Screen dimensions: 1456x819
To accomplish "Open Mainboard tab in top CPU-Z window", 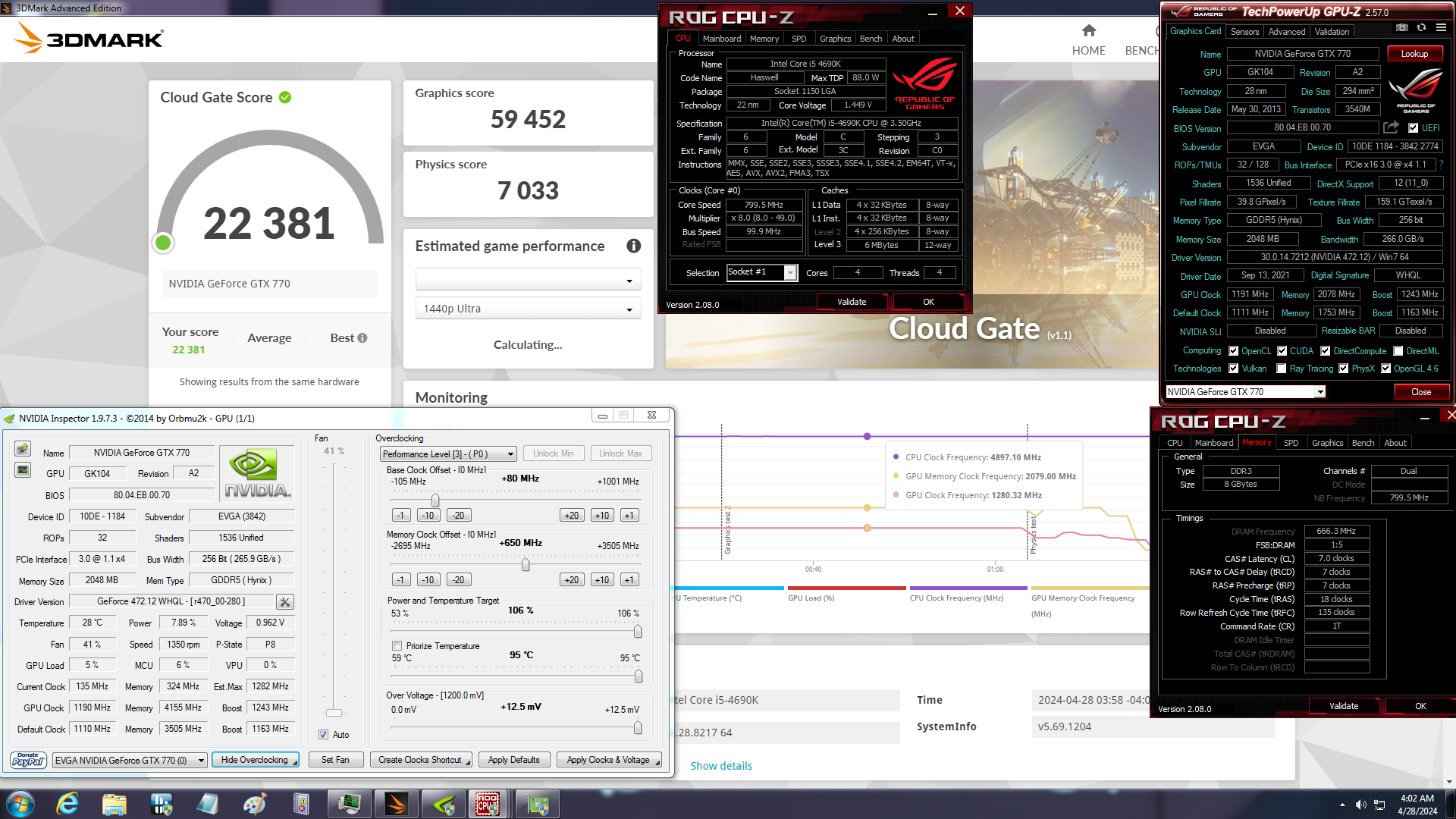I will tap(722, 39).
